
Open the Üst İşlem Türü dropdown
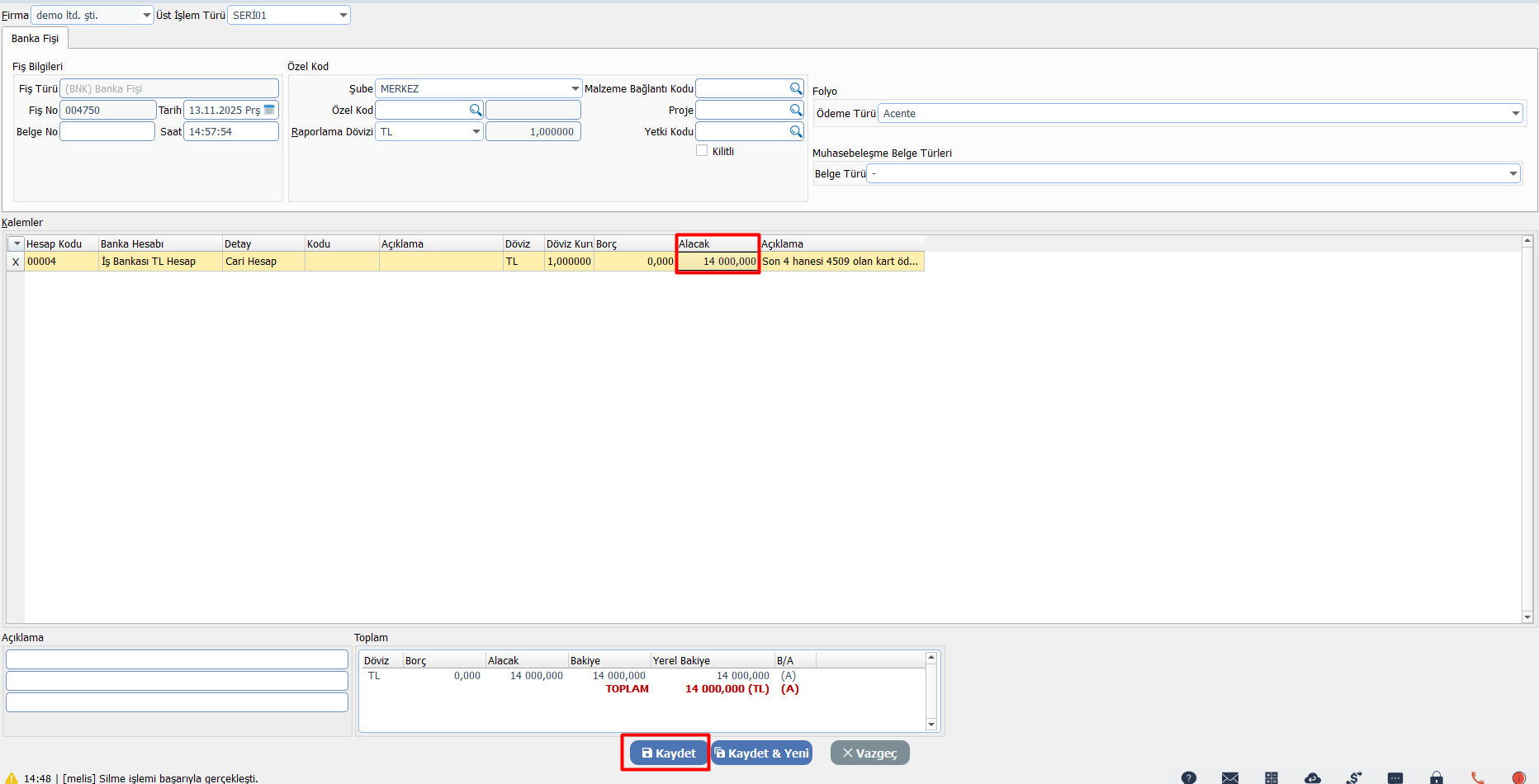(x=343, y=15)
